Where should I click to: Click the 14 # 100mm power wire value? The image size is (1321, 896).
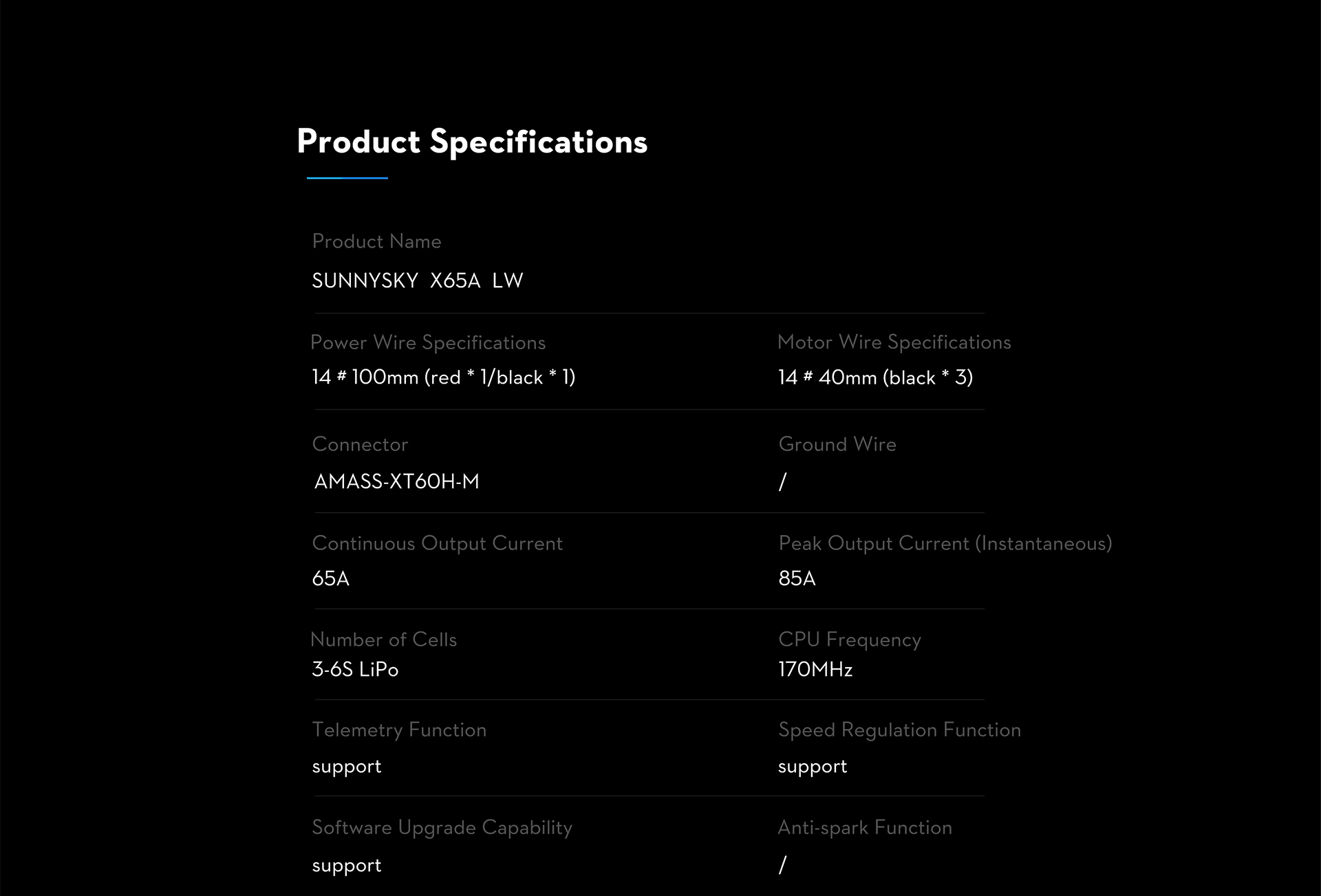point(443,378)
